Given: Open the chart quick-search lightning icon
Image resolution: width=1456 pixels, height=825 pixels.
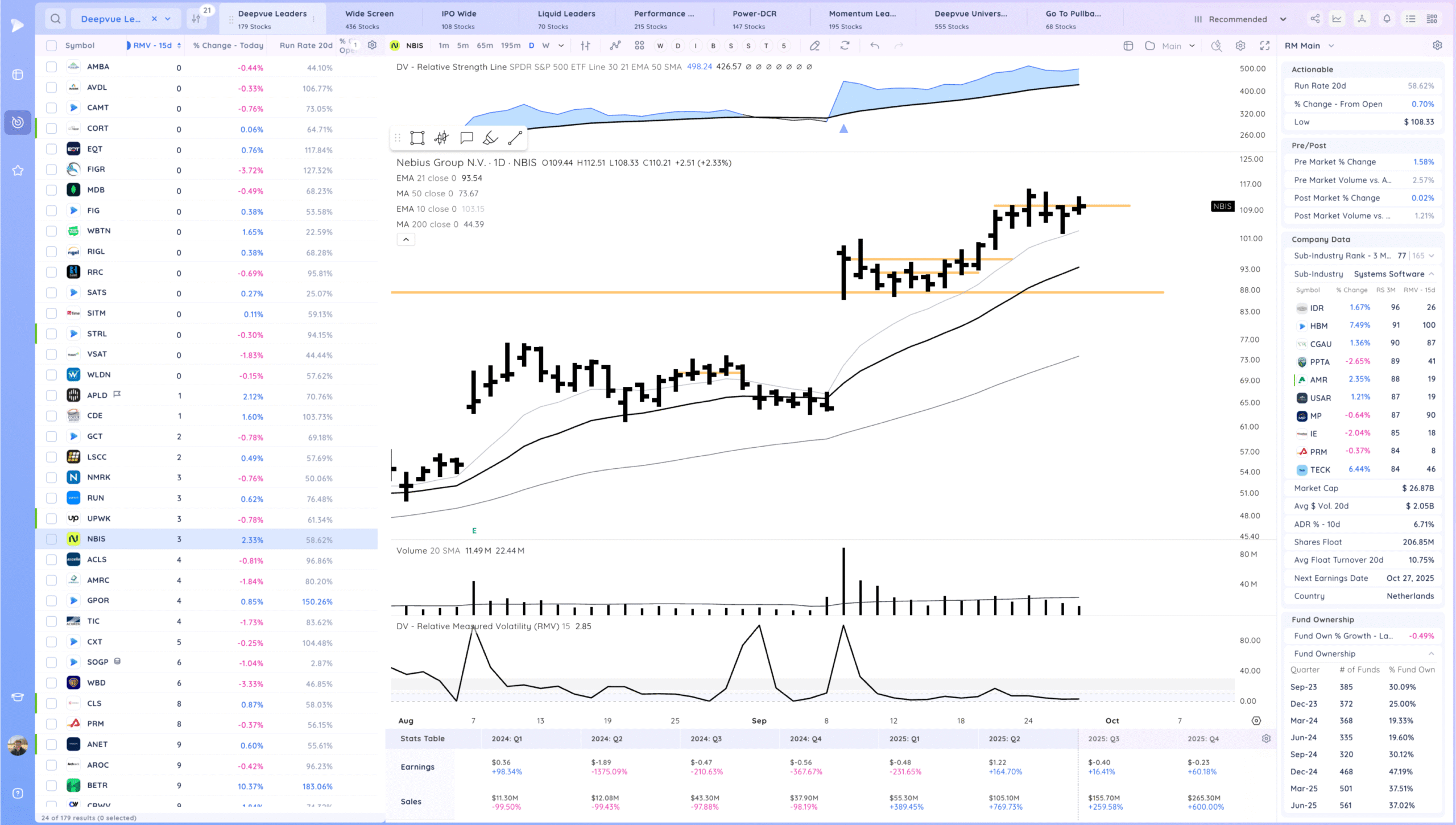Looking at the screenshot, I should pyautogui.click(x=1216, y=46).
